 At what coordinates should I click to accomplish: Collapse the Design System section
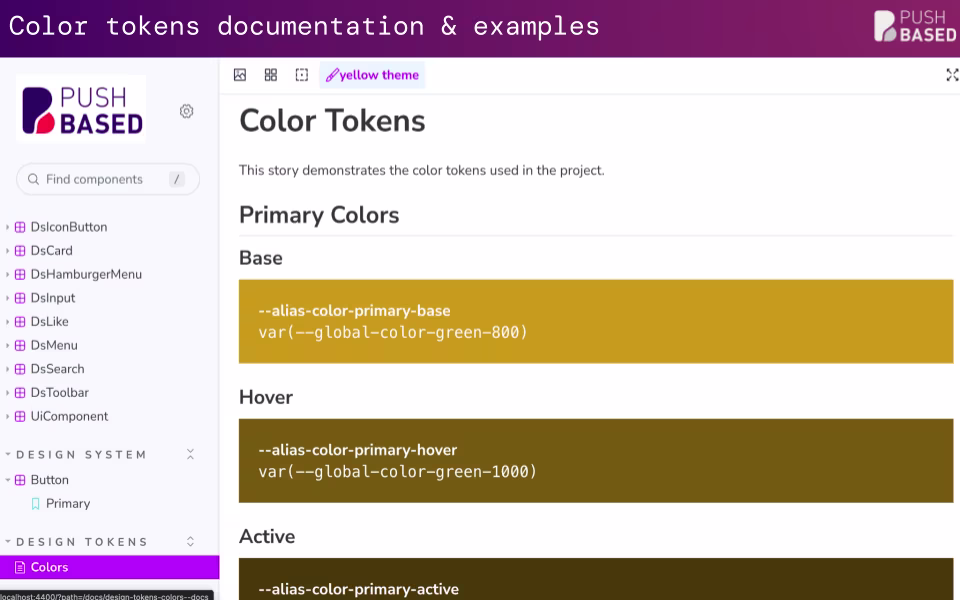click(x=190, y=454)
